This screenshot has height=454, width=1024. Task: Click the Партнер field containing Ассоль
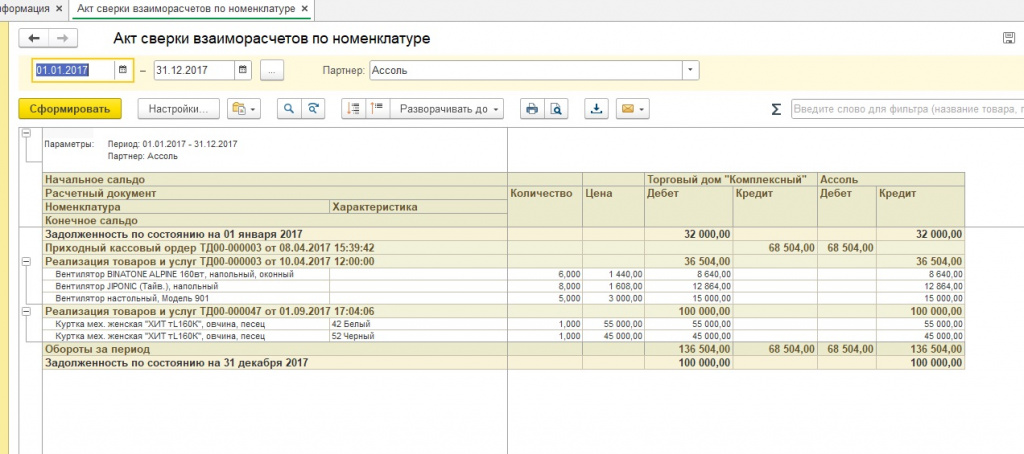coord(526,70)
